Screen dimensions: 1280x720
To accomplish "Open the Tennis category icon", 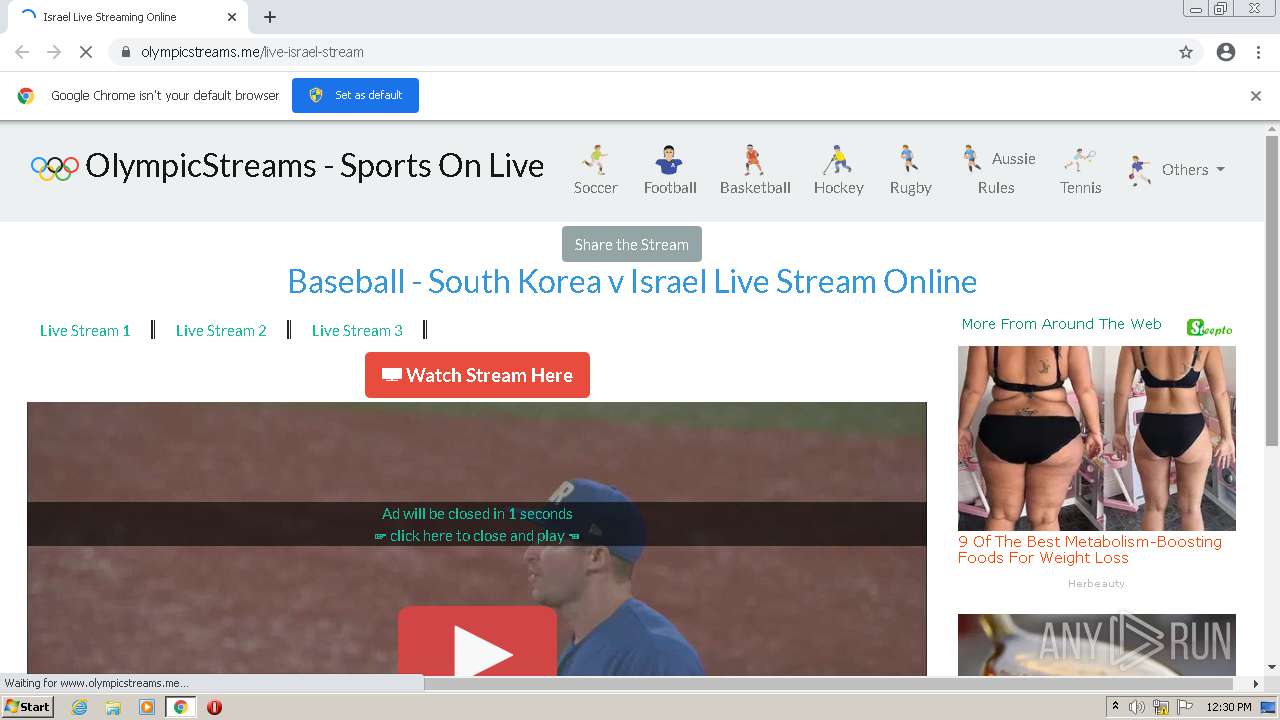I will (x=1080, y=160).
